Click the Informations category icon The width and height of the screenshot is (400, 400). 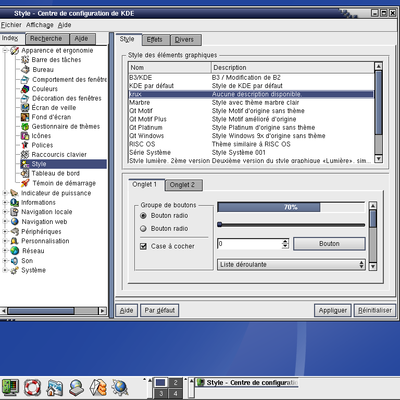14,202
